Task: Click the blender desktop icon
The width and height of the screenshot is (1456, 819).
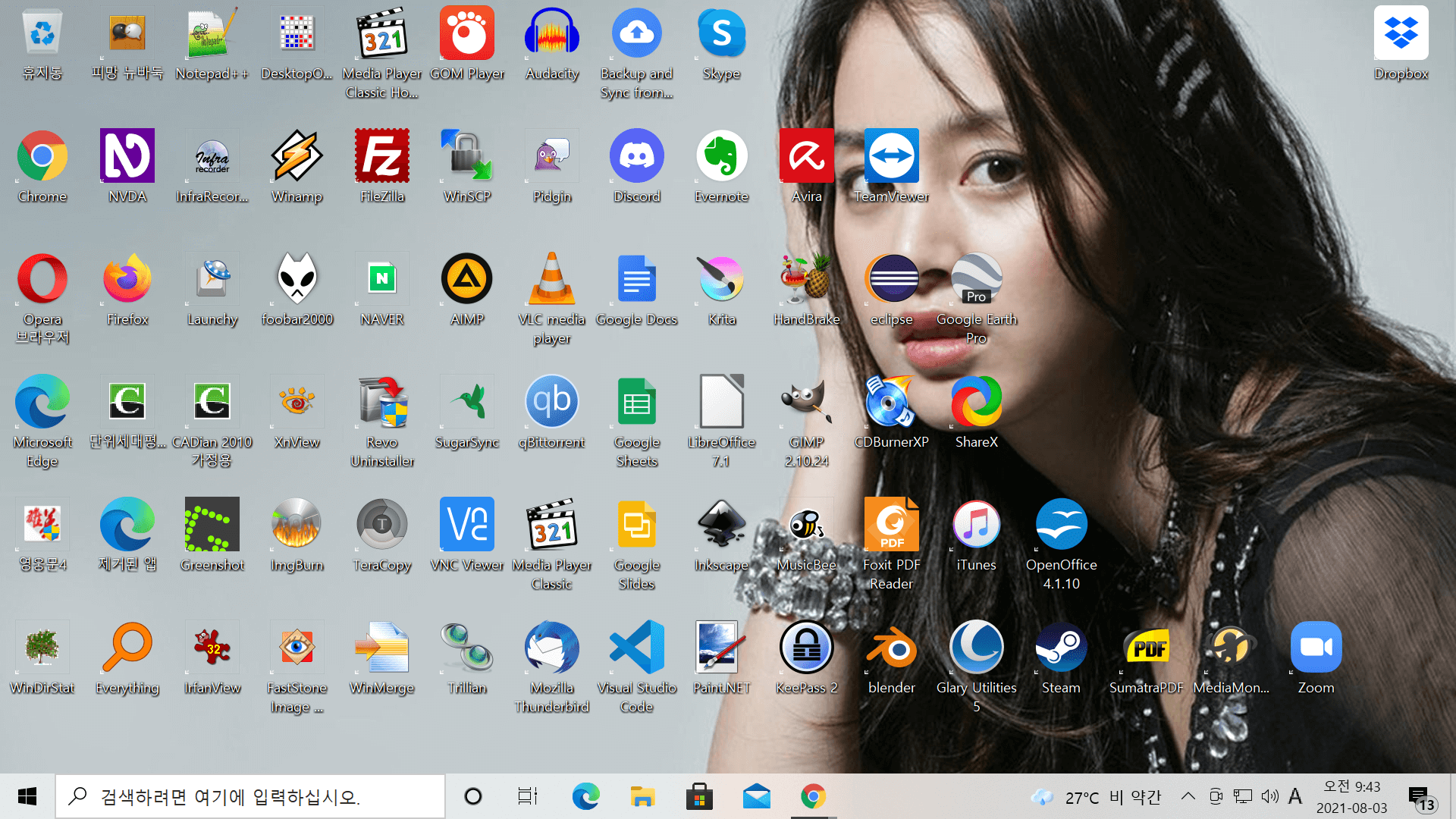Action: pos(891,658)
